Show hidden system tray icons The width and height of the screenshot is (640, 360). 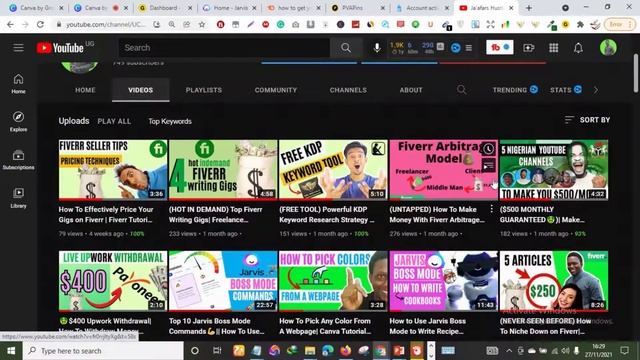[509, 351]
